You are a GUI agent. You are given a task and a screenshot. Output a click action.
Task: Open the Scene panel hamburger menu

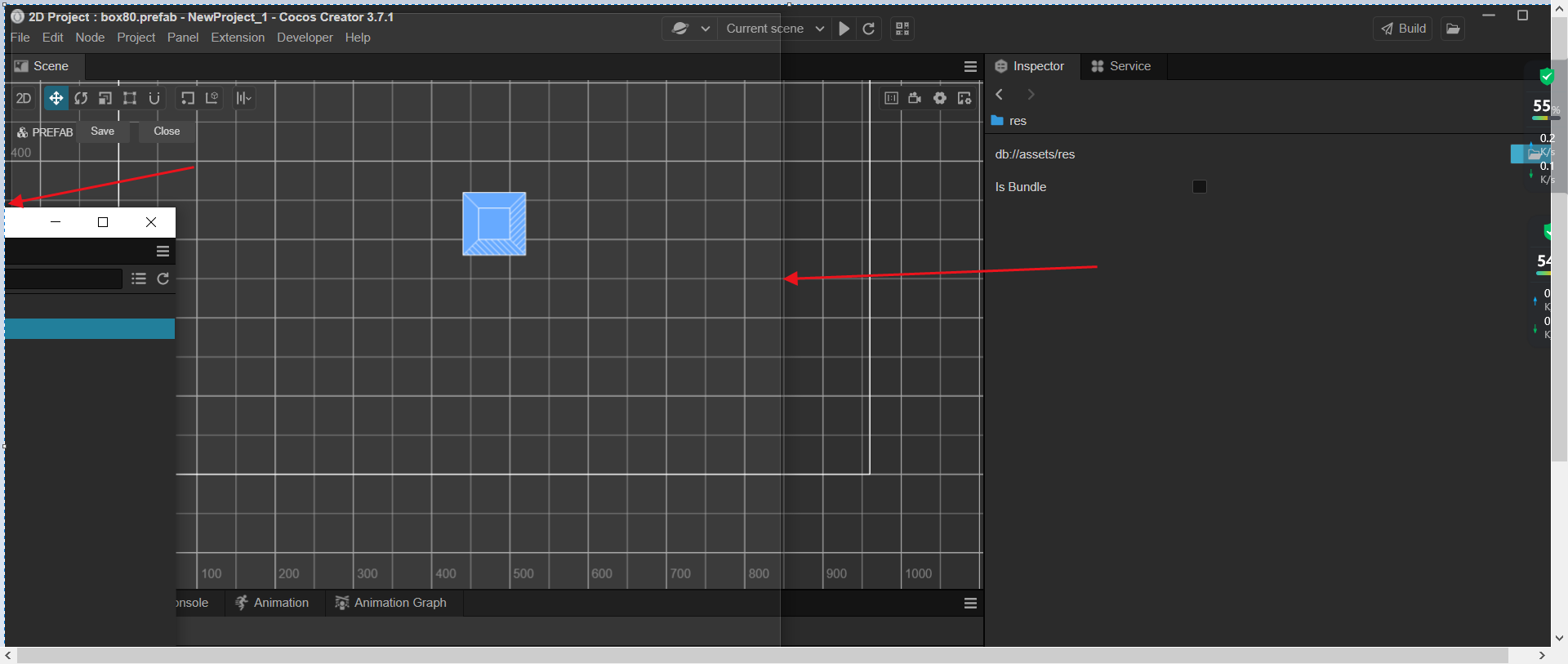pos(970,66)
